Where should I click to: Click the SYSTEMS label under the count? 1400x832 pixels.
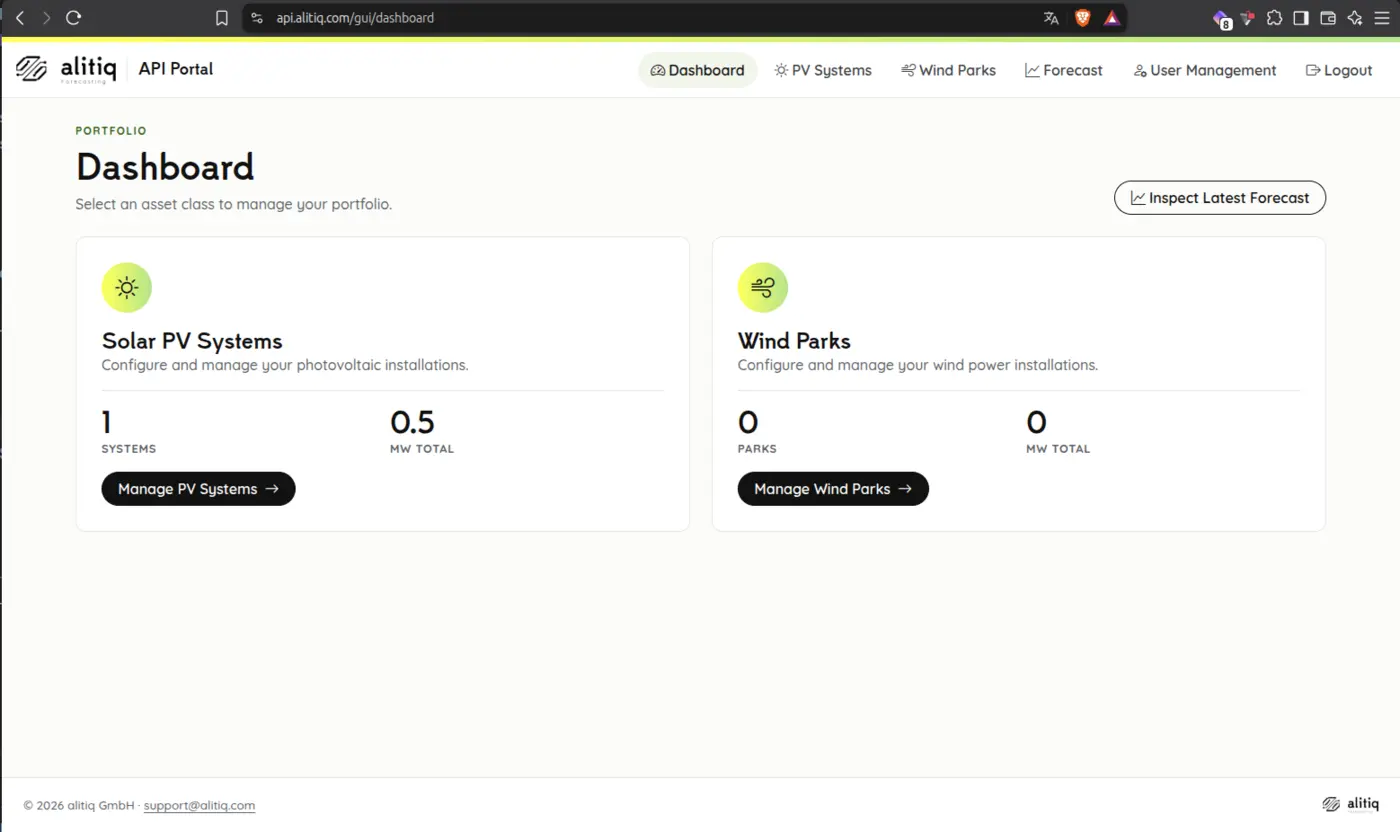(129, 449)
